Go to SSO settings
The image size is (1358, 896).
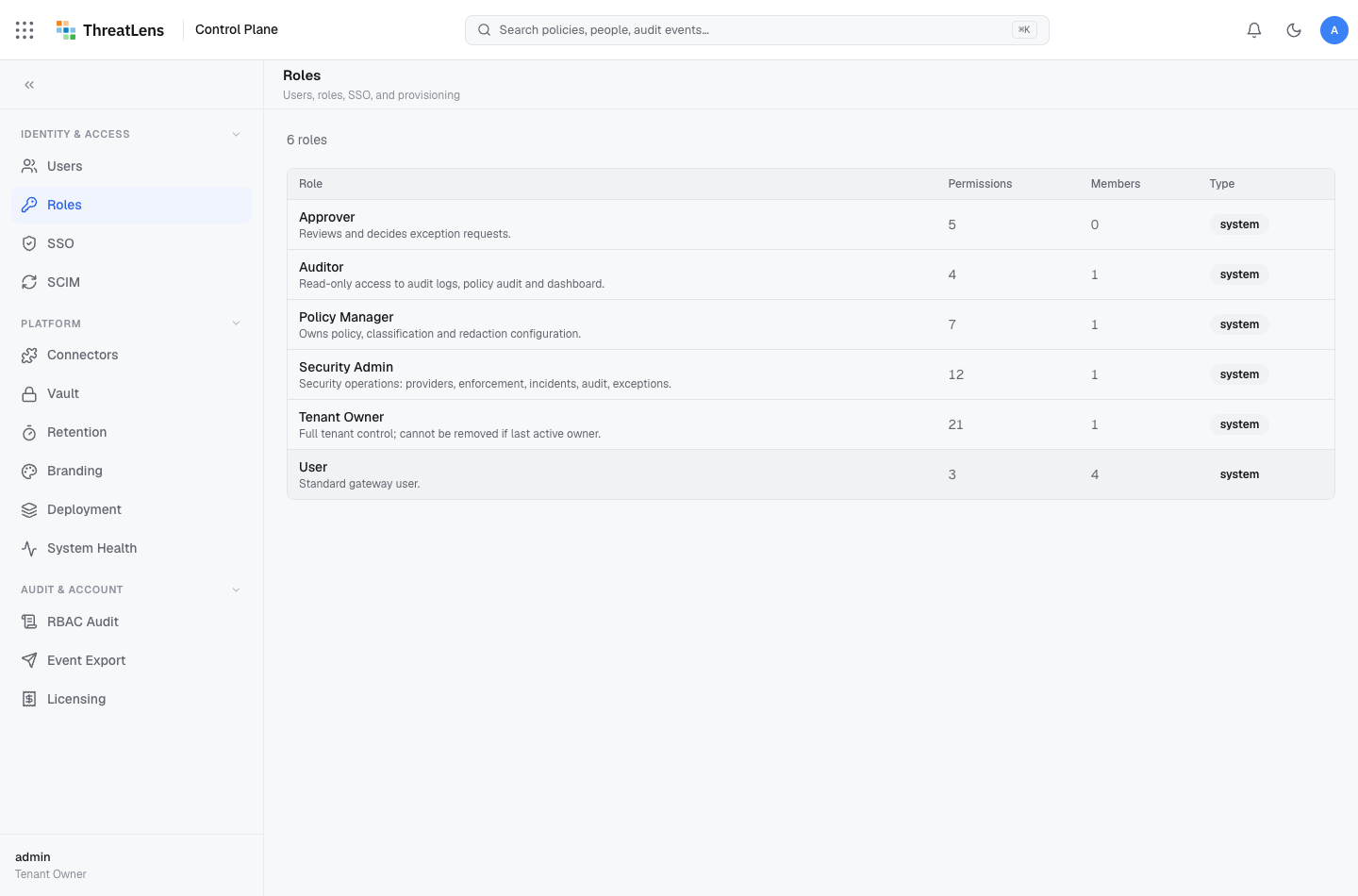point(131,243)
